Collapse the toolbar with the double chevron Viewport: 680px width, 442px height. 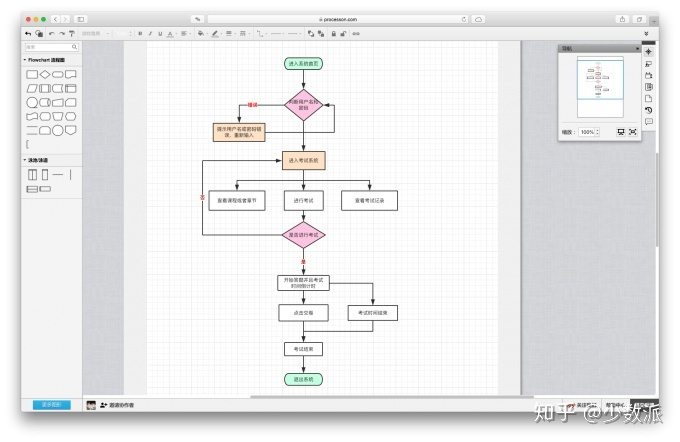click(646, 33)
